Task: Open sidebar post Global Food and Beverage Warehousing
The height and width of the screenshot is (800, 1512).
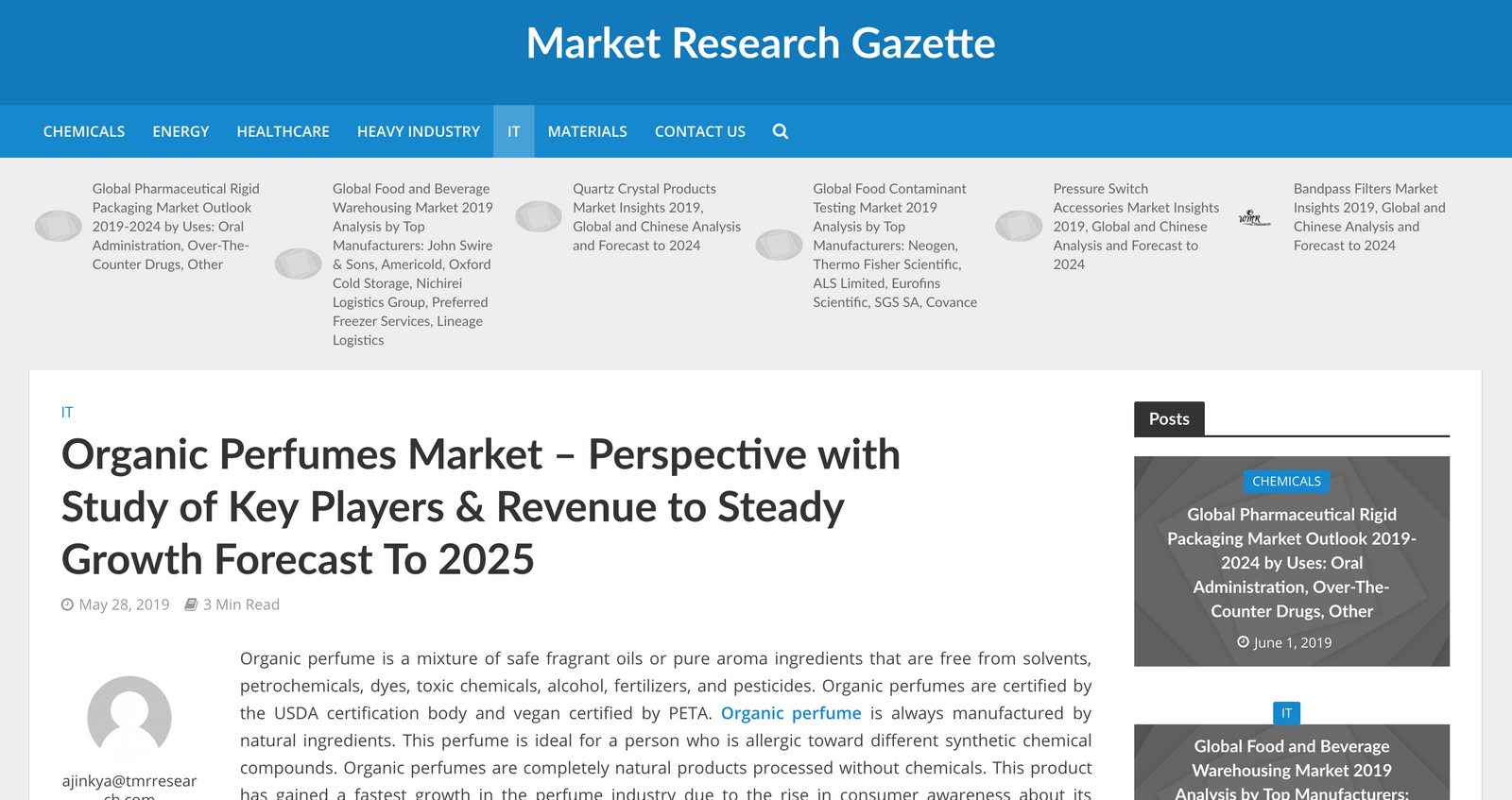Action: 1292,769
